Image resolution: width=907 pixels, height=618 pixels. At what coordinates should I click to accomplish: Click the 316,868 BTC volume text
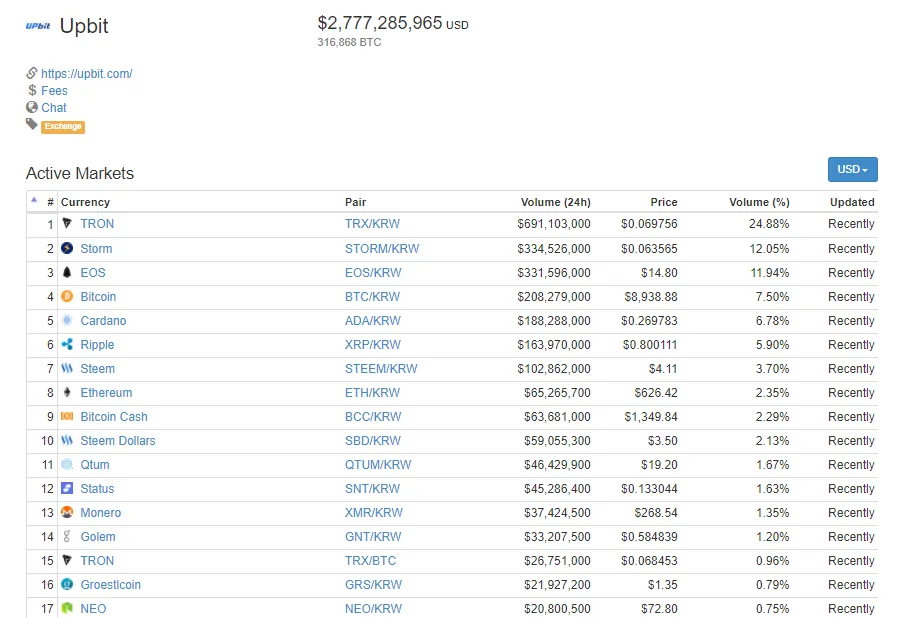(x=349, y=42)
